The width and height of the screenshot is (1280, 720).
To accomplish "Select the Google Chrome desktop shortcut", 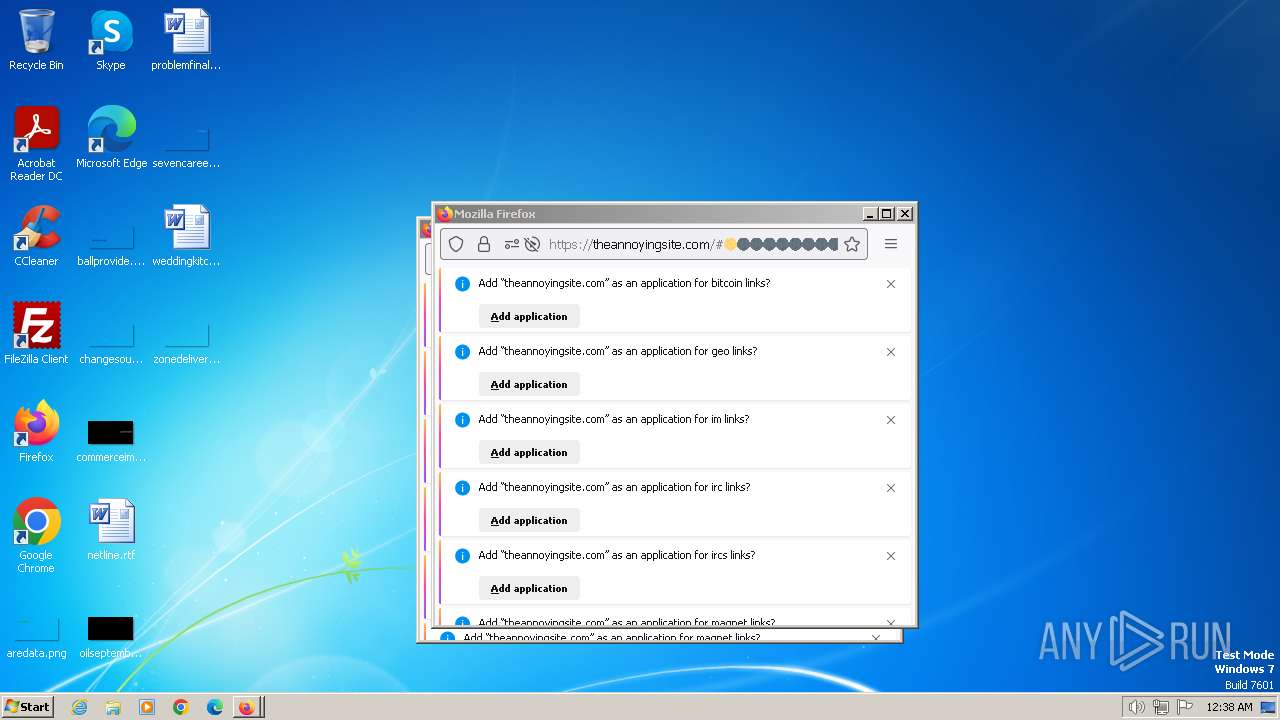I will click(x=36, y=536).
